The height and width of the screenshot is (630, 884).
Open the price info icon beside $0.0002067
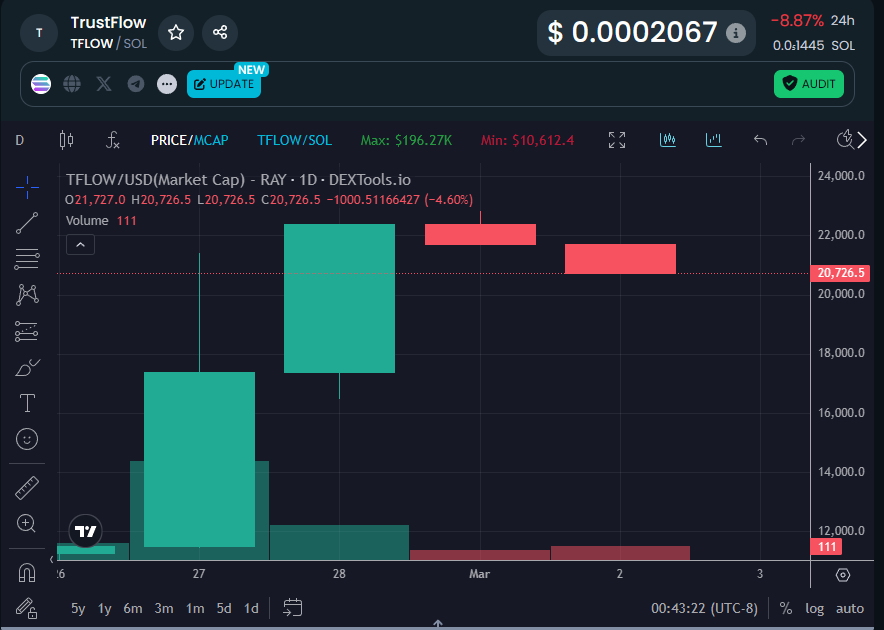tap(735, 33)
